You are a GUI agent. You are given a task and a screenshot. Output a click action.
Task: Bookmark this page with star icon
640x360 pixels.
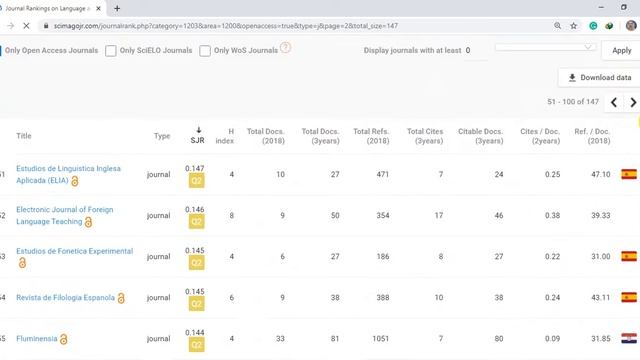click(x=573, y=26)
